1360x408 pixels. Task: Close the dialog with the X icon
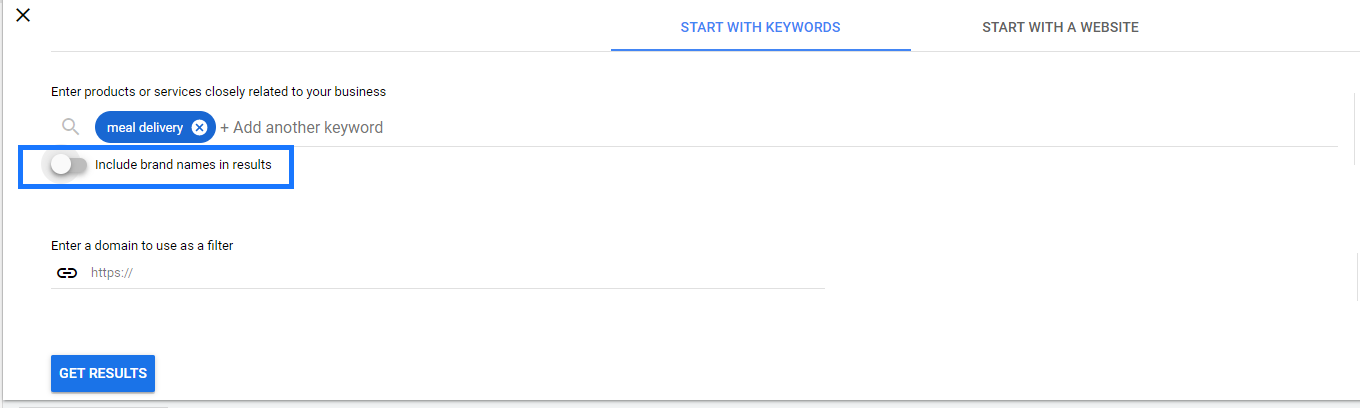[23, 15]
